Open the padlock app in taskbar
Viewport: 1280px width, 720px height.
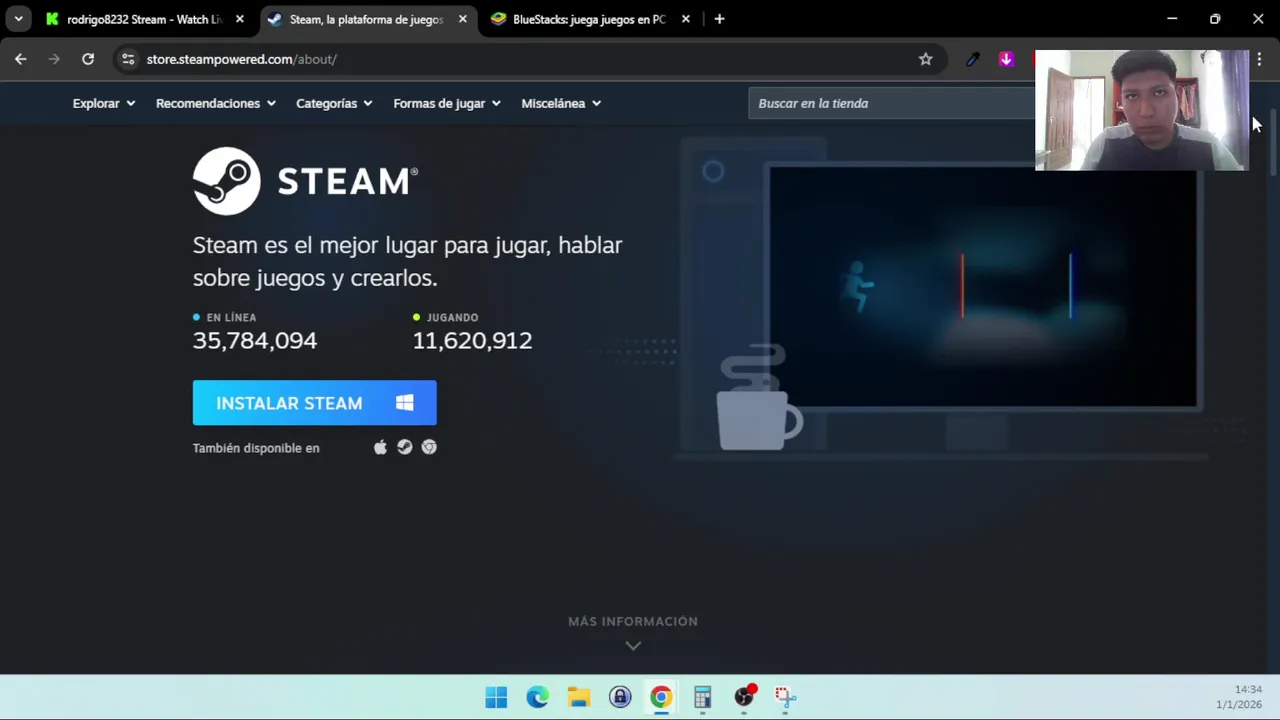pos(620,697)
